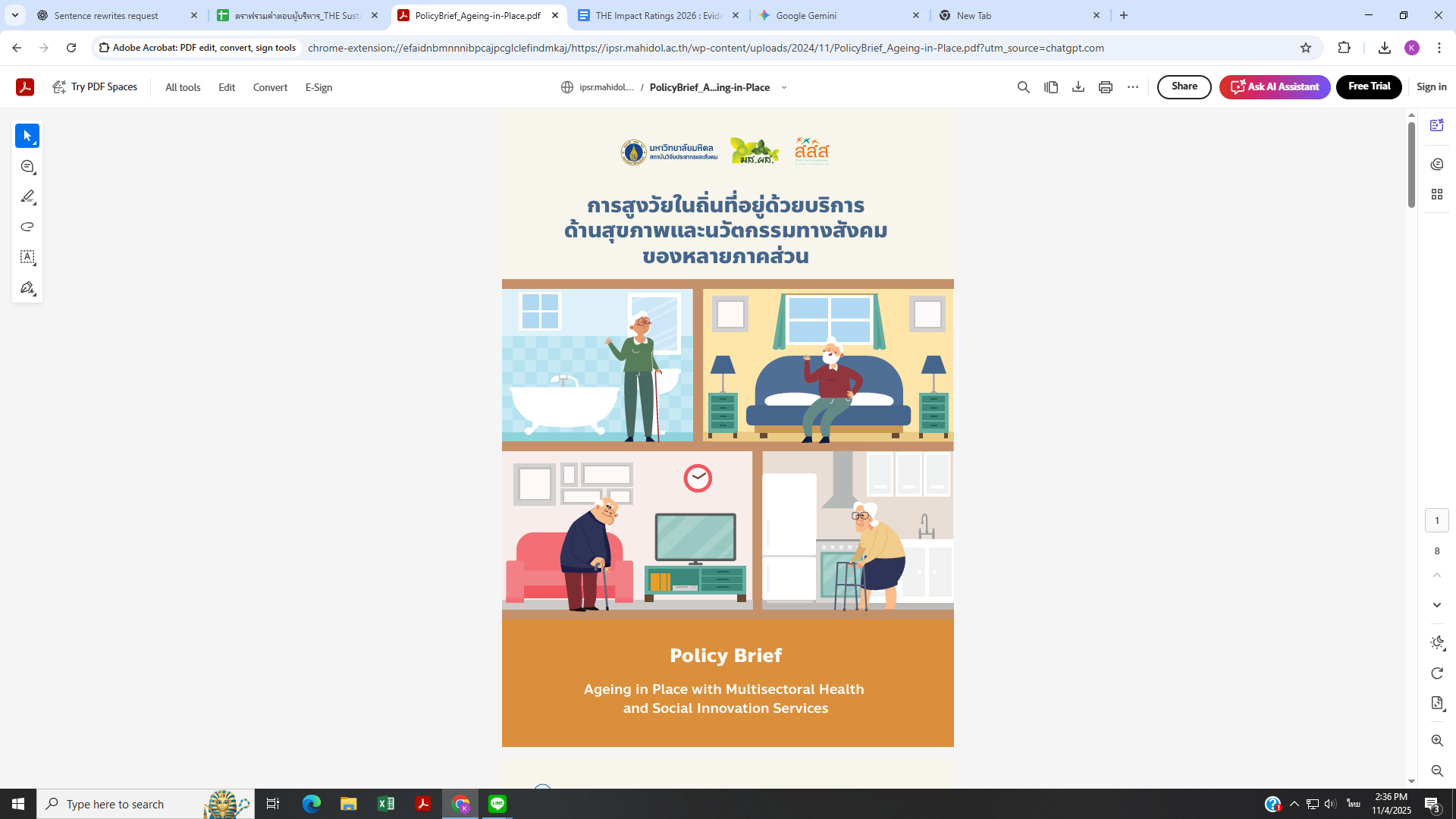The height and width of the screenshot is (819, 1456).
Task: Open the All tools menu
Action: tap(183, 87)
